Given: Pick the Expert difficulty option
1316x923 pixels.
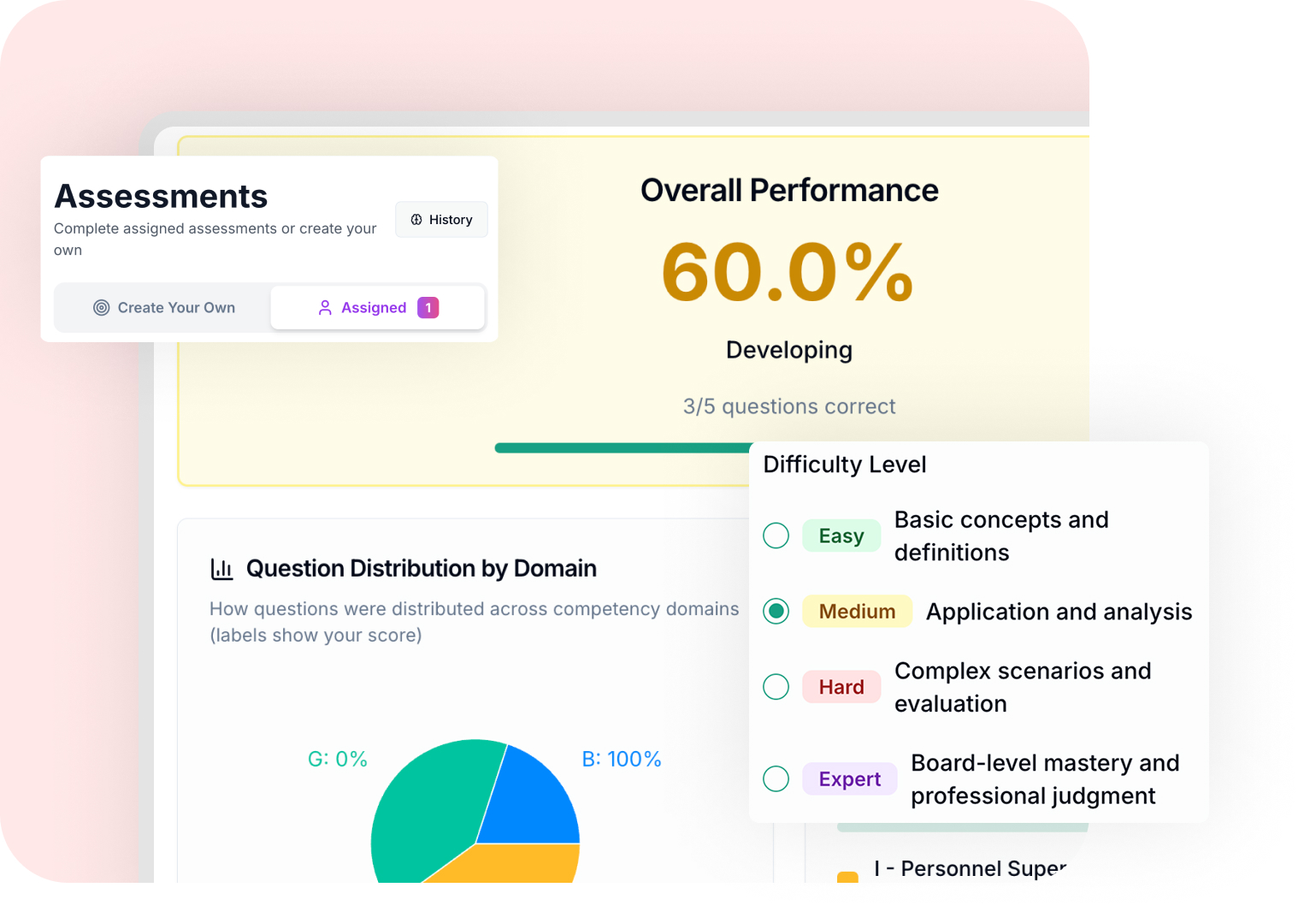Looking at the screenshot, I should 776,778.
